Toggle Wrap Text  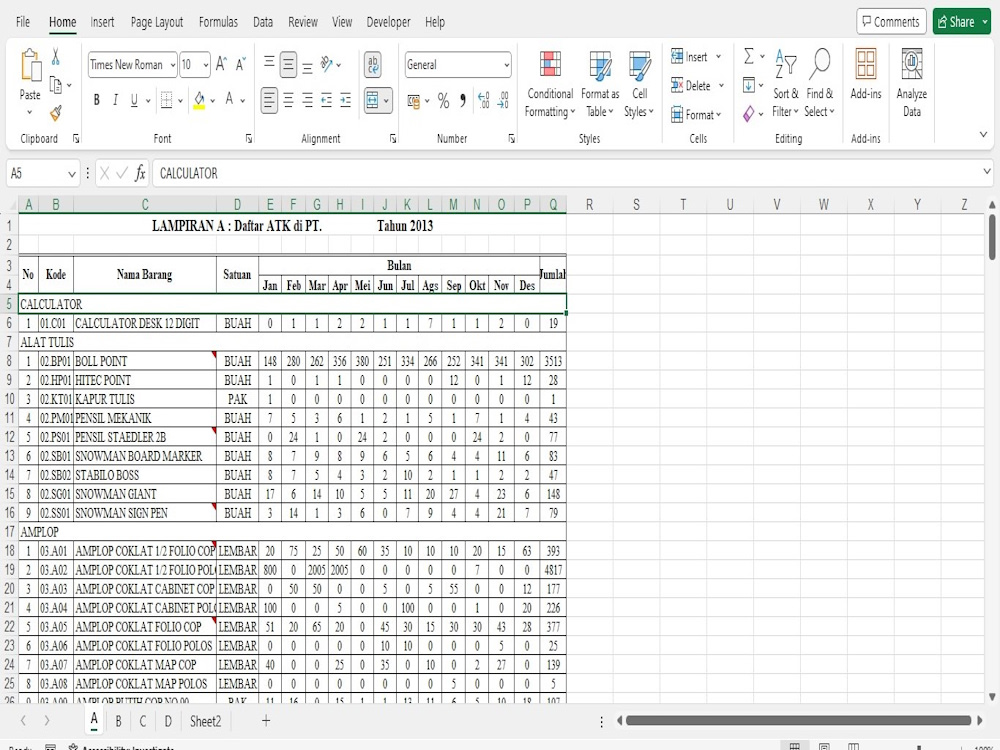tap(373, 64)
